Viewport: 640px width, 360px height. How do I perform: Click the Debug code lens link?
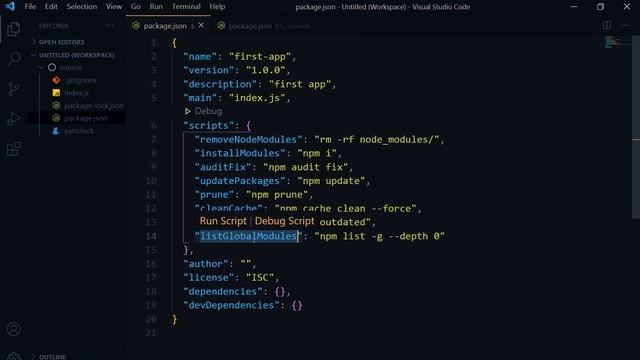click(208, 111)
